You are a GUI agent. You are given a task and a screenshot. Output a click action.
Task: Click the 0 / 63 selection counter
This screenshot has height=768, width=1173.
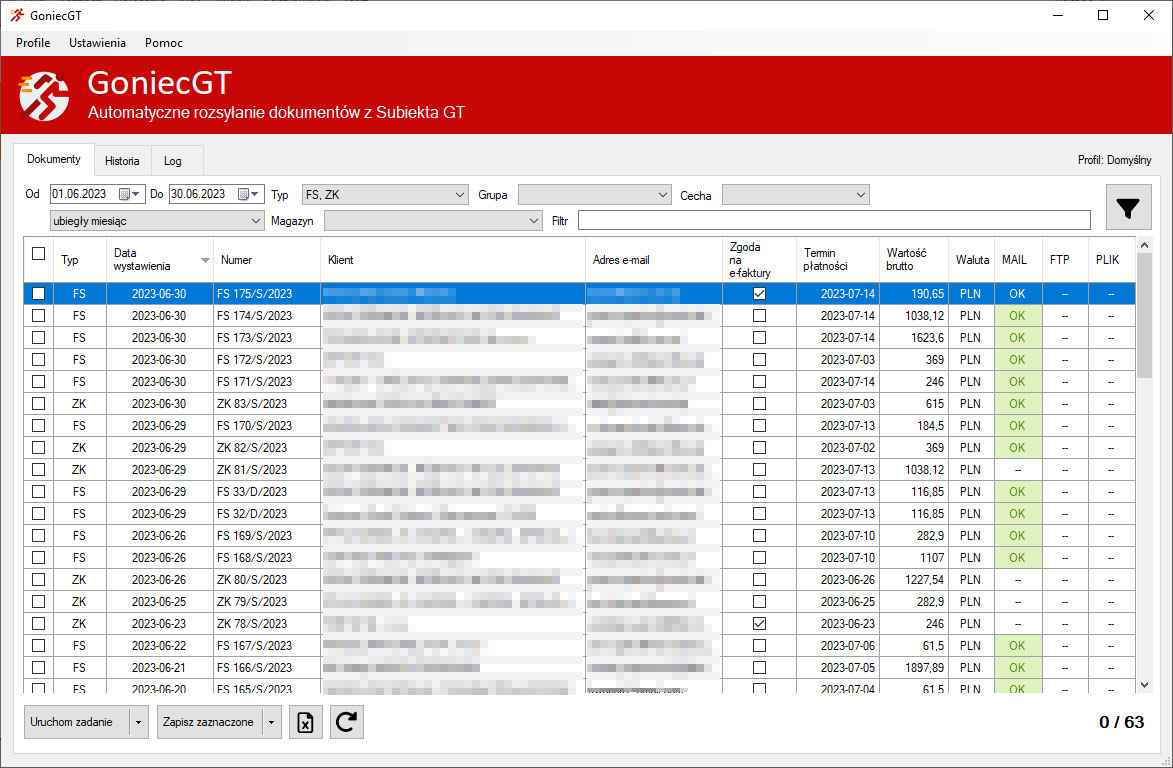(1121, 722)
